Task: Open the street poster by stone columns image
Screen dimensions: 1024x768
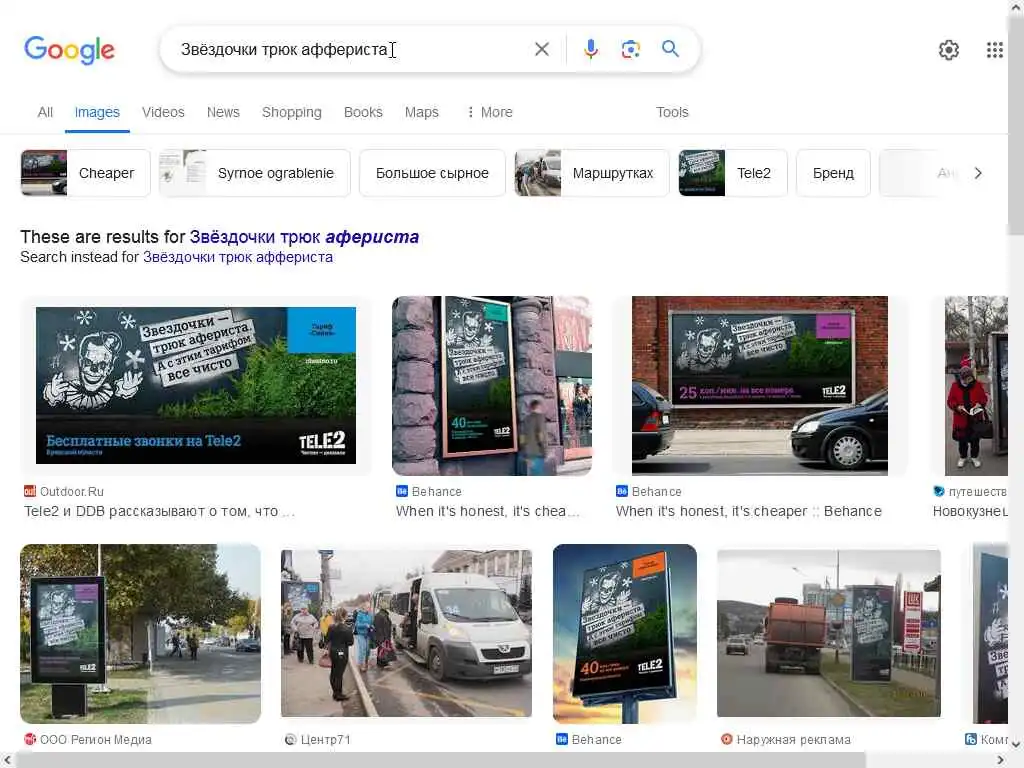Action: [x=492, y=385]
